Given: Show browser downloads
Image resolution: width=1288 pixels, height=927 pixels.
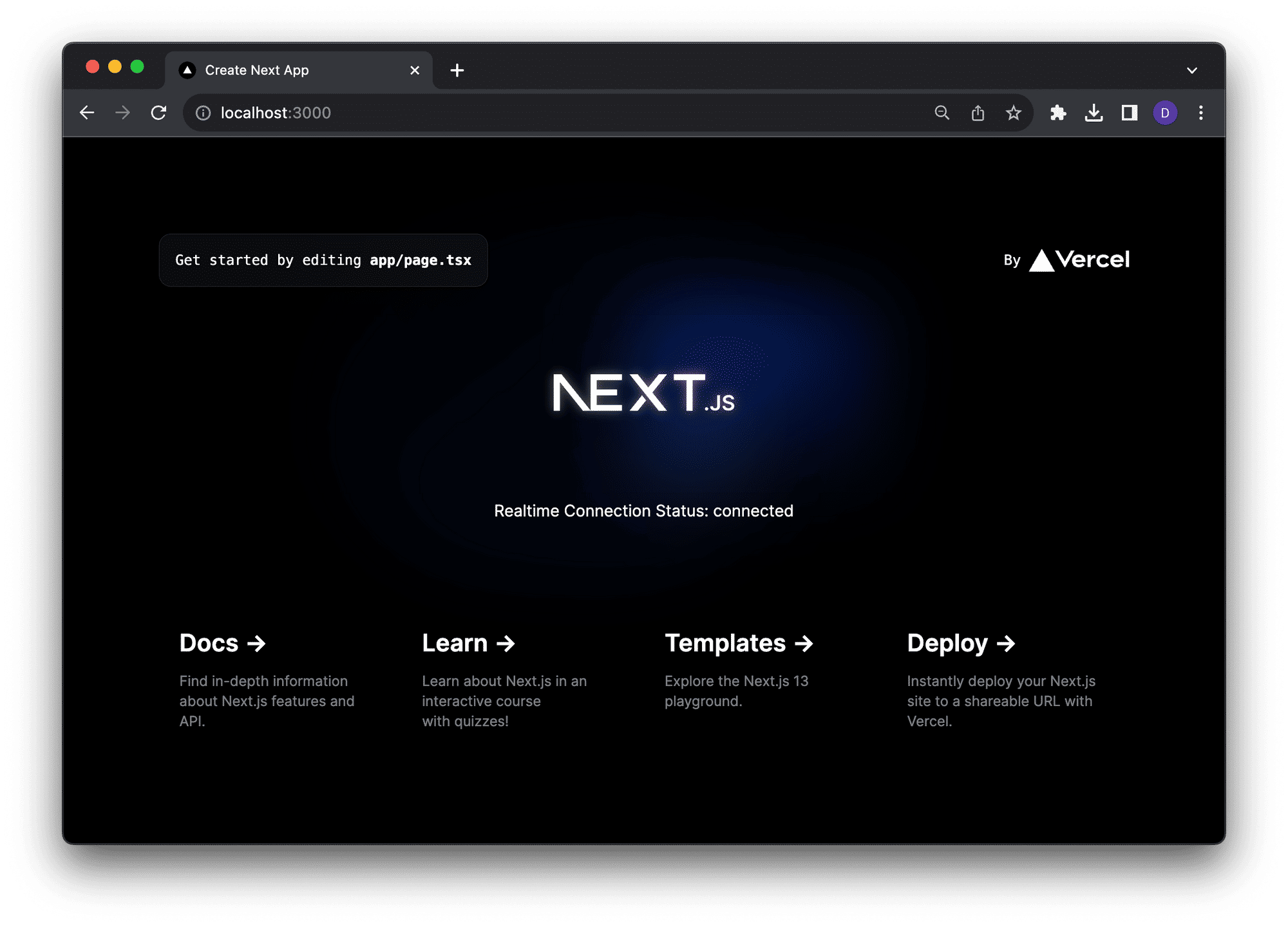Looking at the screenshot, I should [x=1094, y=113].
